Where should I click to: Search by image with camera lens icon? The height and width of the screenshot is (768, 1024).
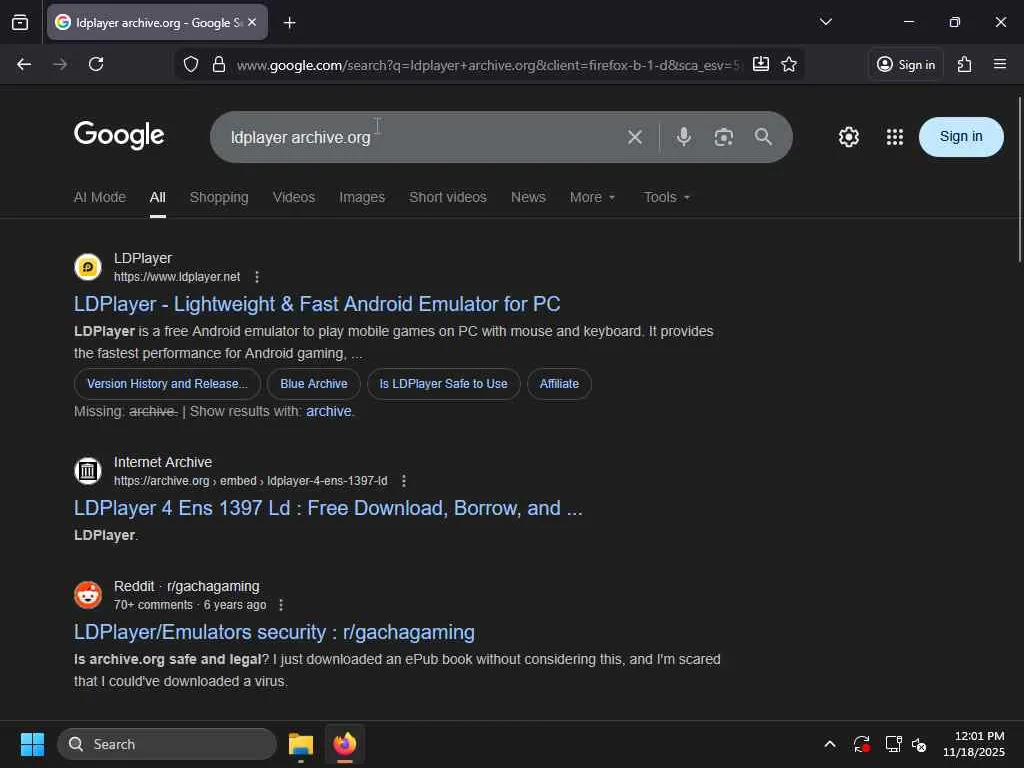point(724,137)
